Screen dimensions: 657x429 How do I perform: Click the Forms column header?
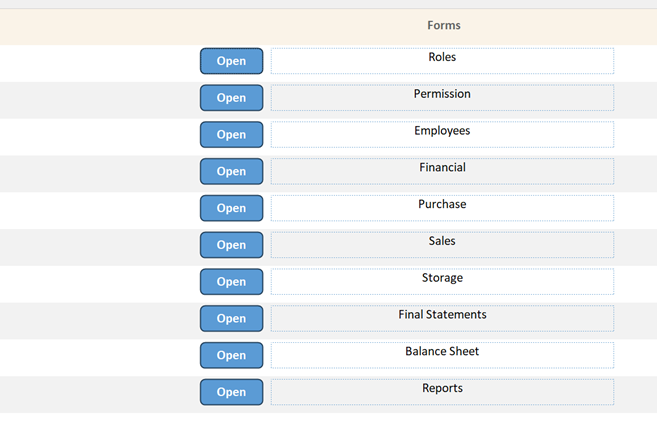pyautogui.click(x=443, y=25)
